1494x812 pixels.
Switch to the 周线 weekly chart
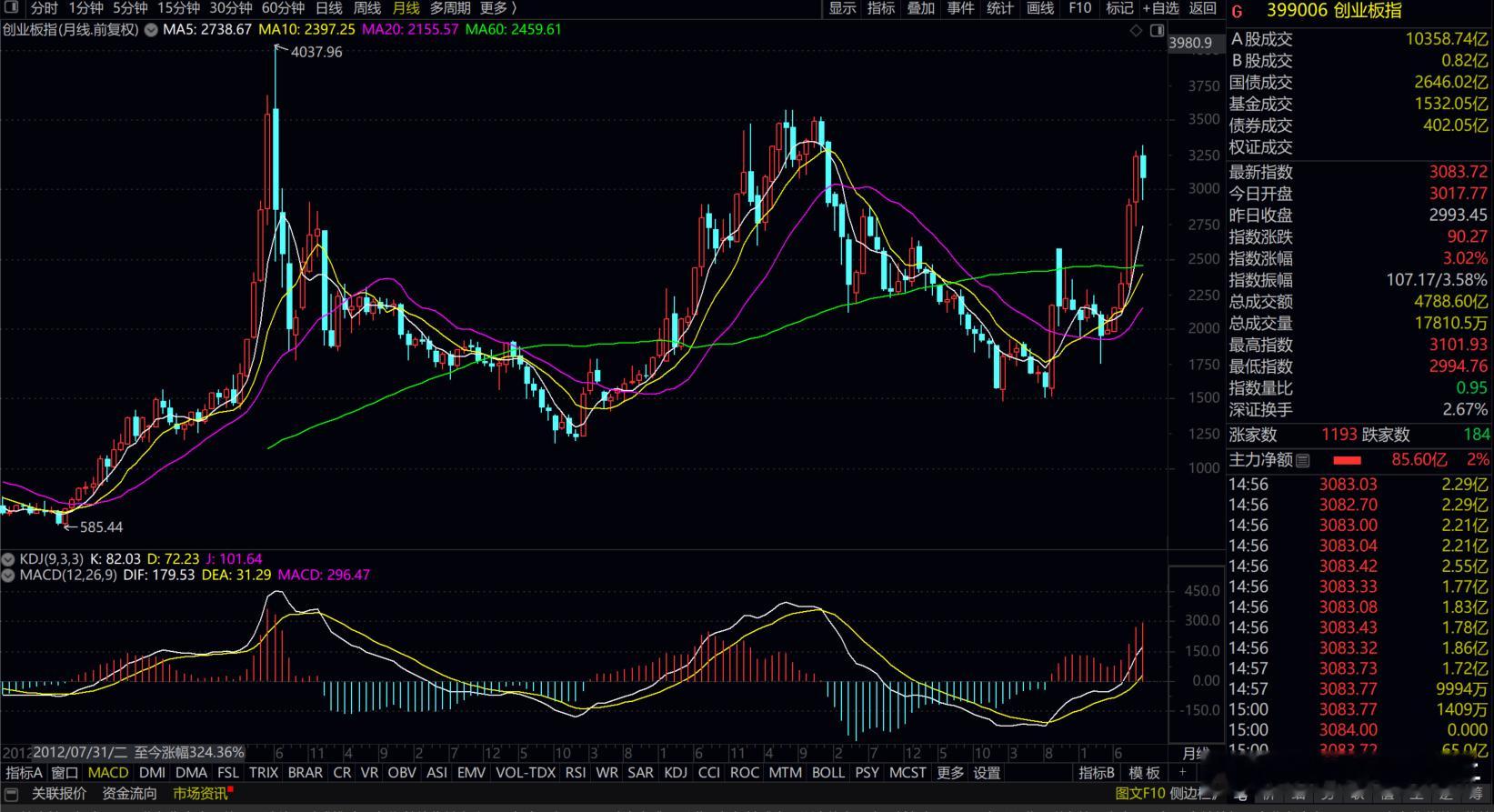(366, 8)
